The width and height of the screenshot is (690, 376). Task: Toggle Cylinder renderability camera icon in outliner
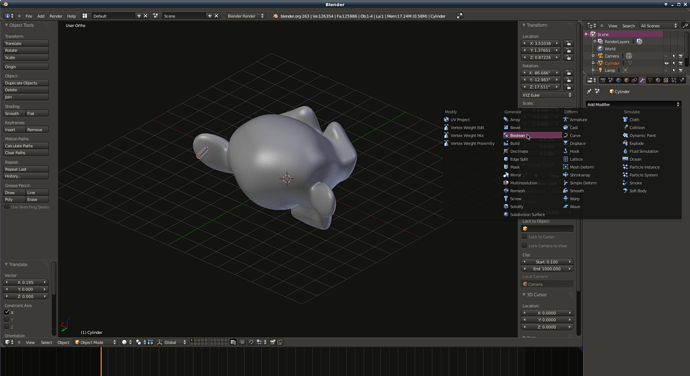(x=681, y=63)
